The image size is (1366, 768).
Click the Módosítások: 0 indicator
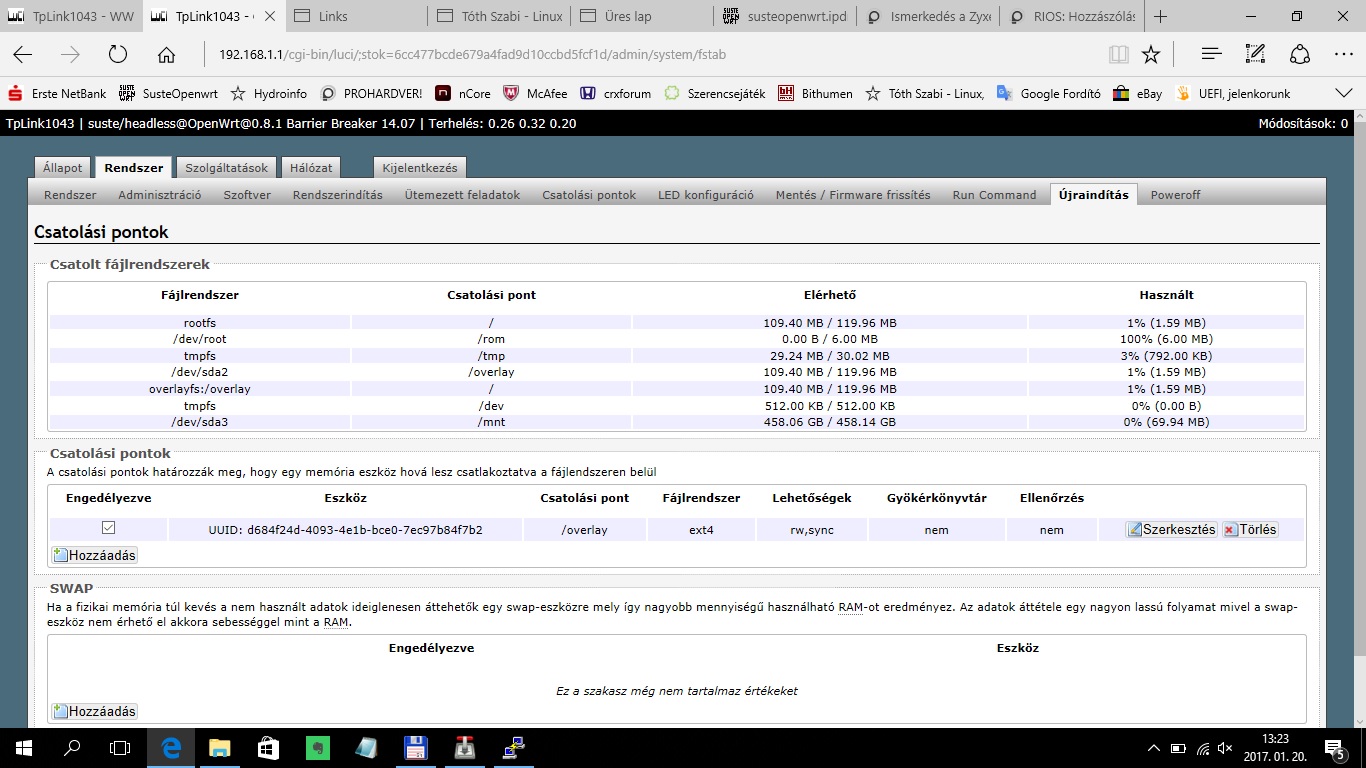click(x=1302, y=124)
